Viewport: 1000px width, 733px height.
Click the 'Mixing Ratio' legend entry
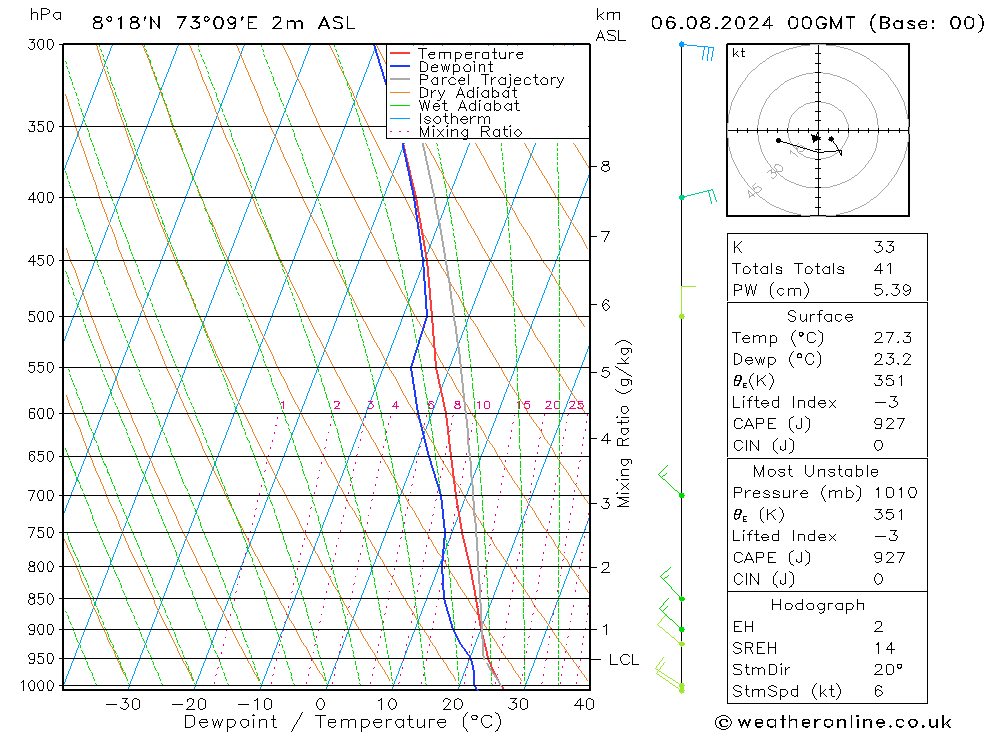click(470, 132)
